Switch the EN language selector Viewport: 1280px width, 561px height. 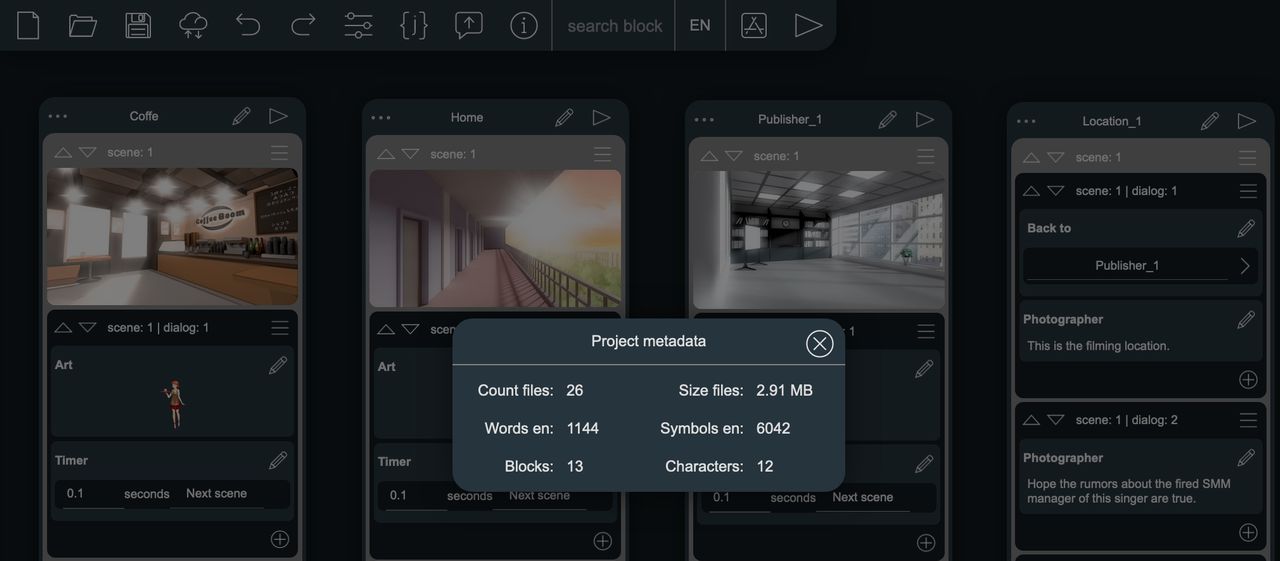(700, 25)
